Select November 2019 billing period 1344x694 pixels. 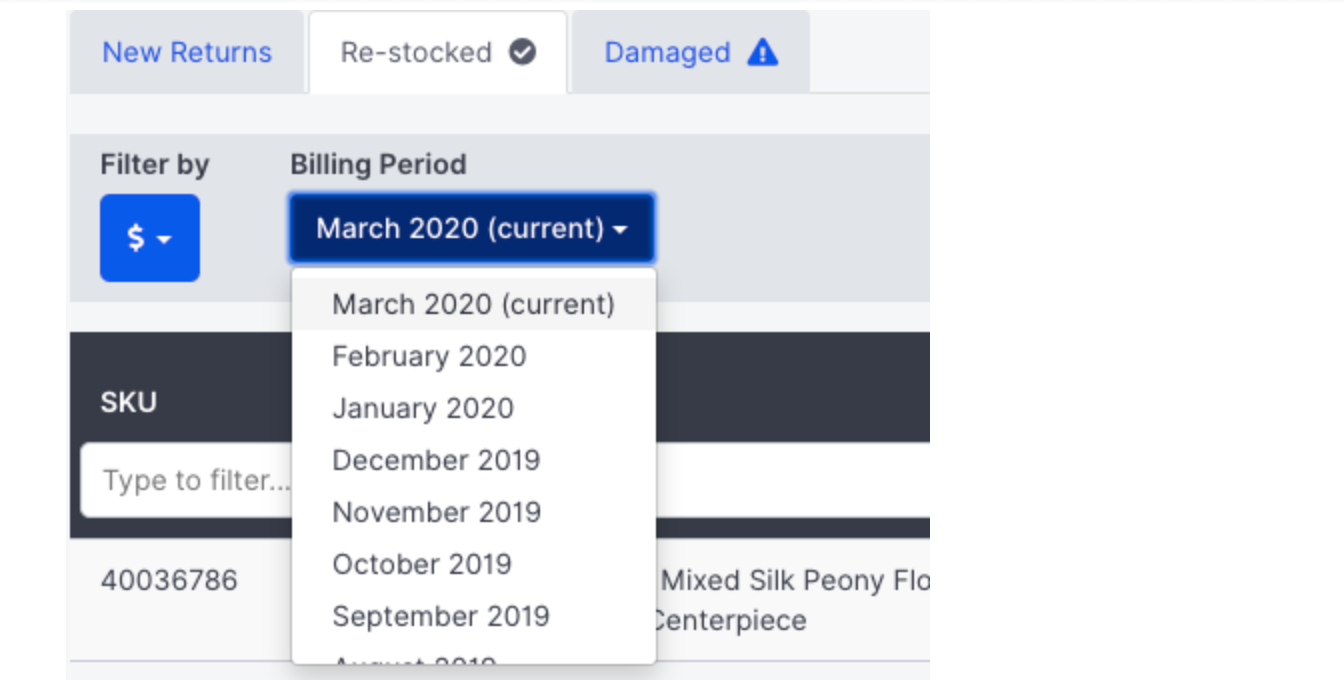pyautogui.click(x=436, y=512)
